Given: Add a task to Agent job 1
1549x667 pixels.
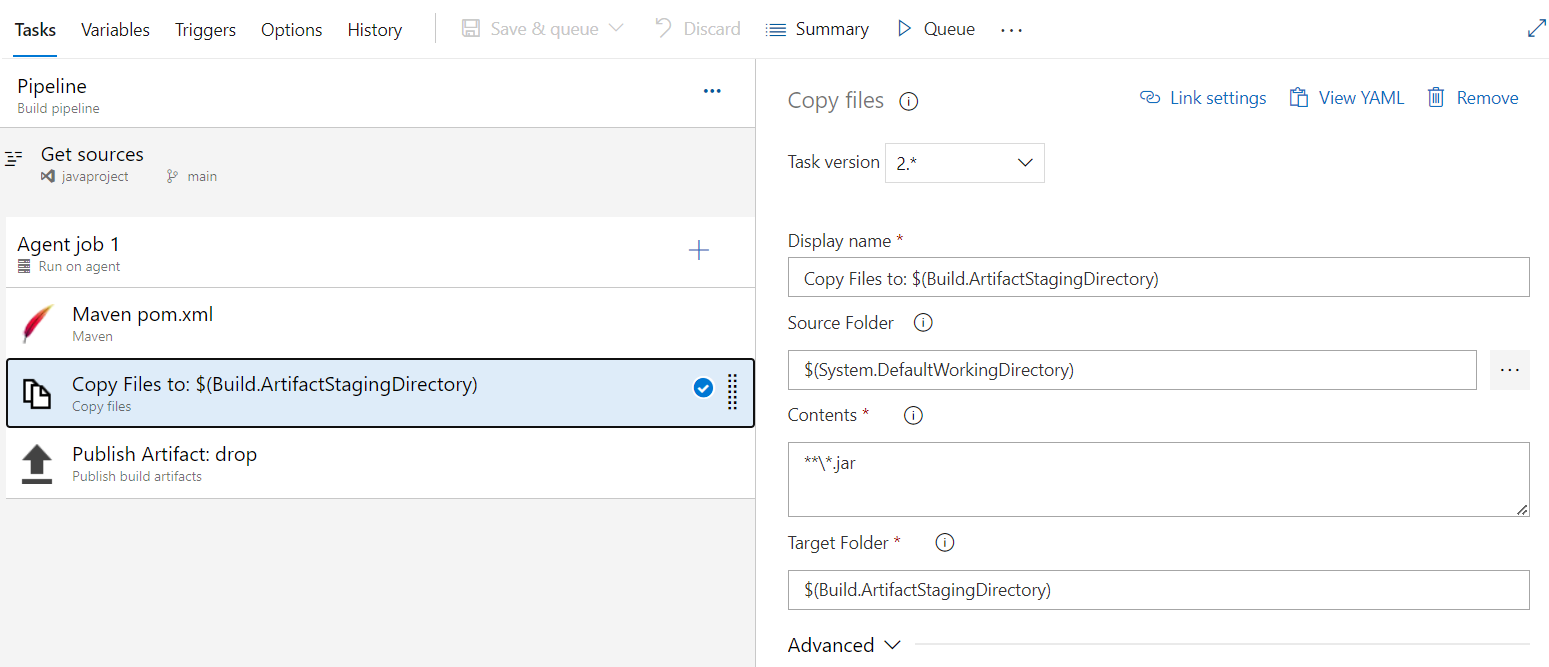Looking at the screenshot, I should point(699,250).
